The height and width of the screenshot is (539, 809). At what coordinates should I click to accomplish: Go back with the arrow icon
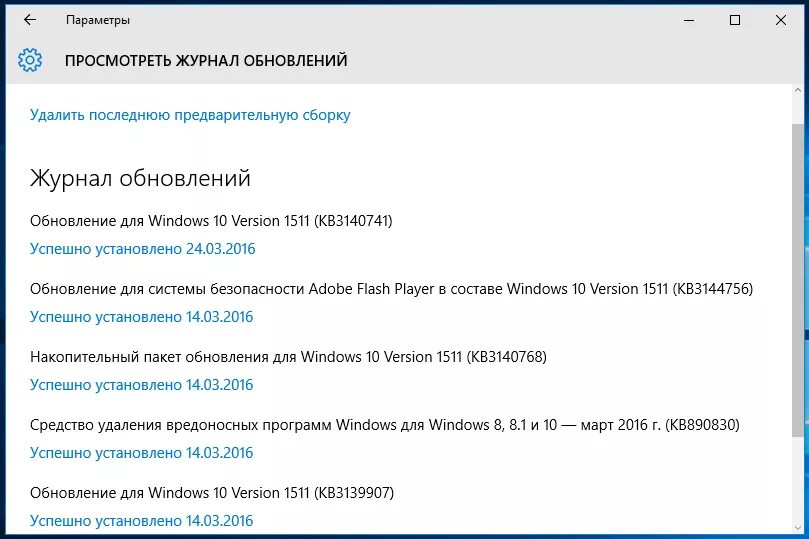[x=30, y=20]
